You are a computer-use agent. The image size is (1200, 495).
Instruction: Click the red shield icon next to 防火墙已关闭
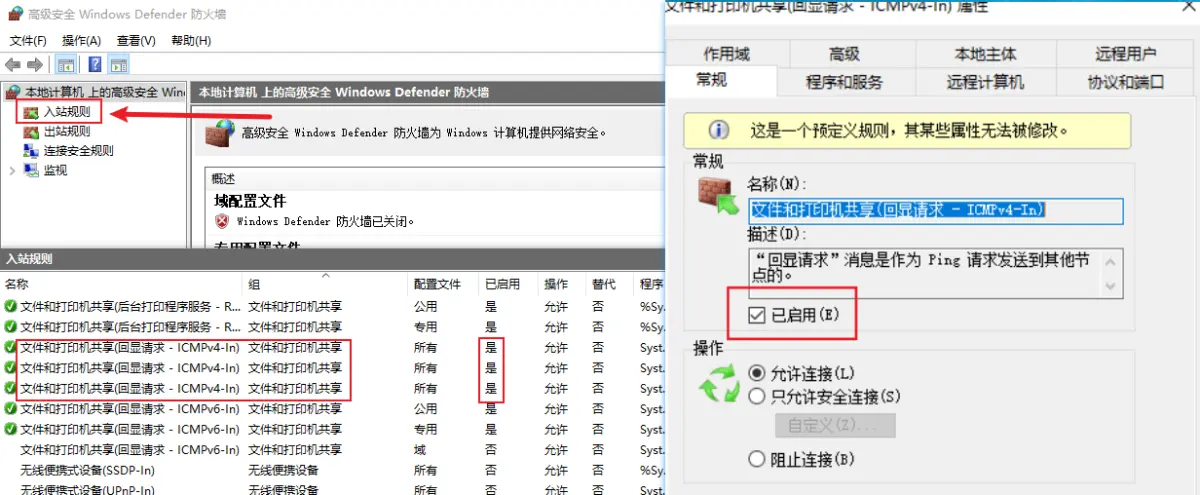222,221
